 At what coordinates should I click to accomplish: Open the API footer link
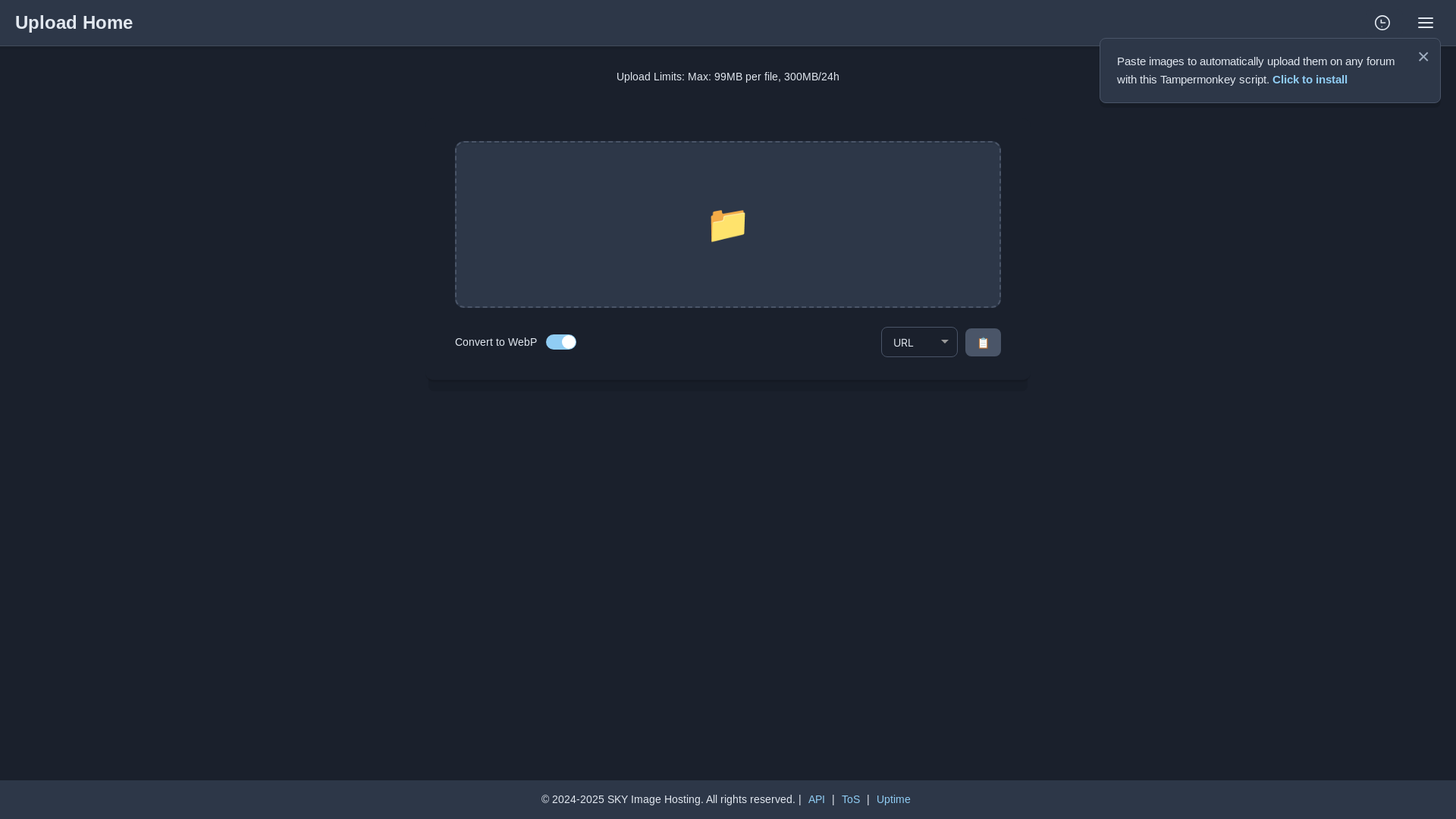pyautogui.click(x=817, y=799)
